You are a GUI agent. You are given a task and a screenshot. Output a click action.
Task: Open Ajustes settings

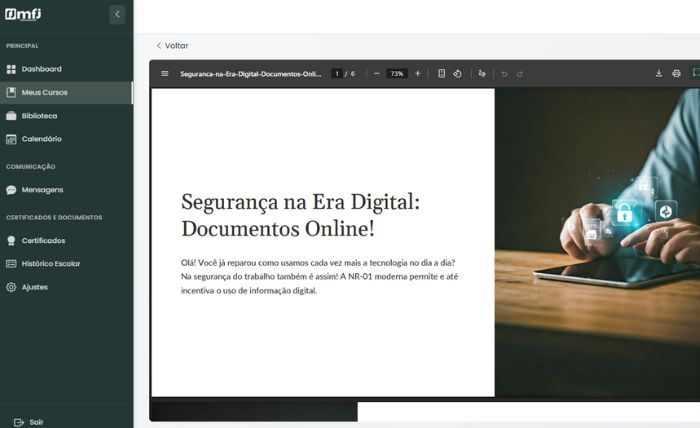34,287
